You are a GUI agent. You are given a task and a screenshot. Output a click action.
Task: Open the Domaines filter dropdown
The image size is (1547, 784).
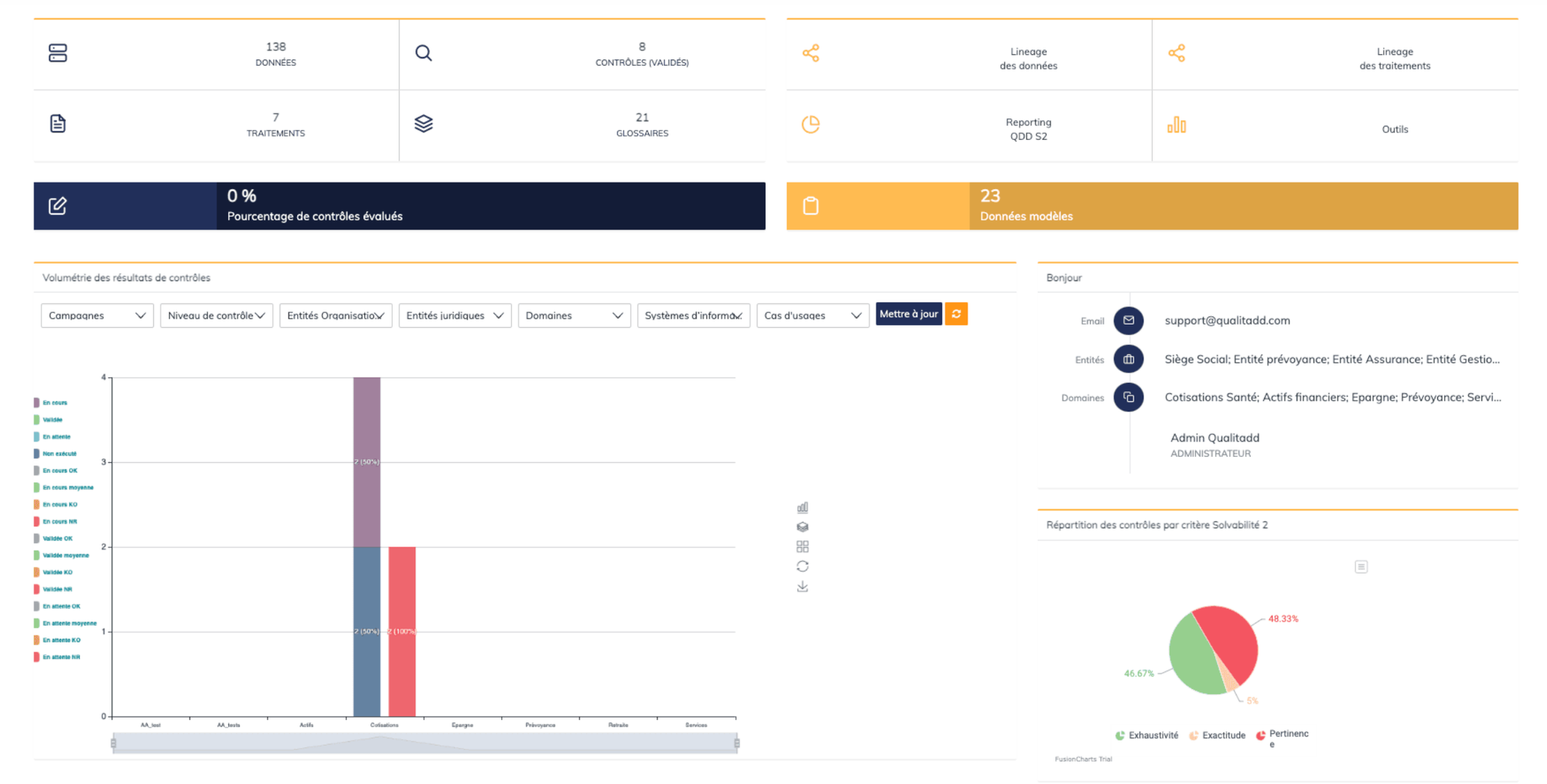click(x=573, y=315)
